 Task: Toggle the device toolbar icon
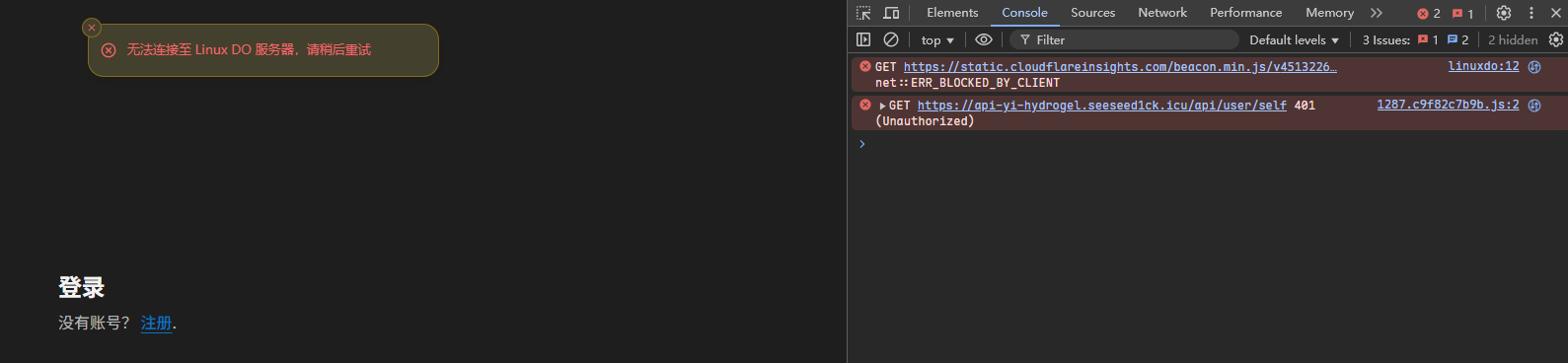click(x=891, y=13)
